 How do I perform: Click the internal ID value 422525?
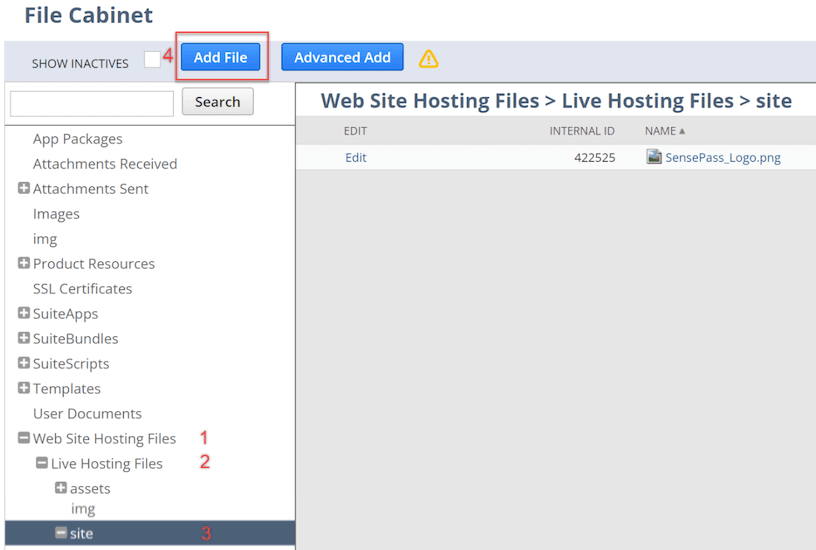coord(595,158)
